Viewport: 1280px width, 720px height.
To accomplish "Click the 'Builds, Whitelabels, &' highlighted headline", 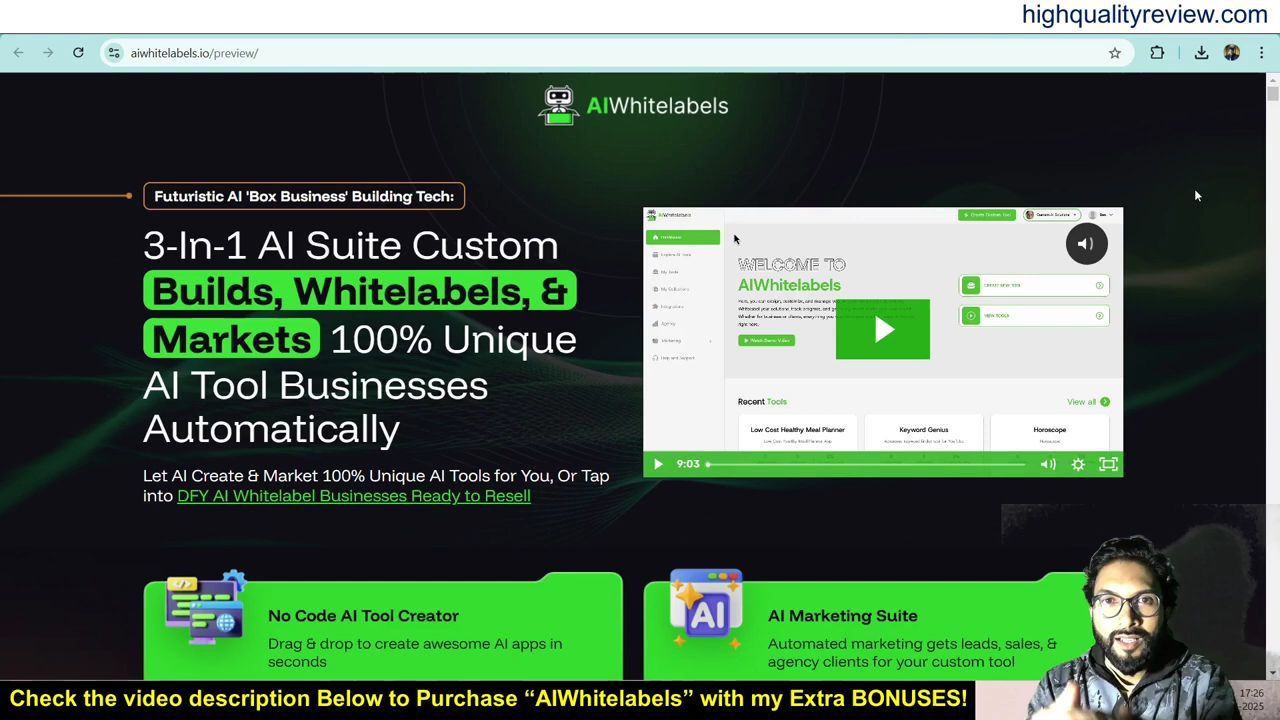I will click(x=360, y=292).
